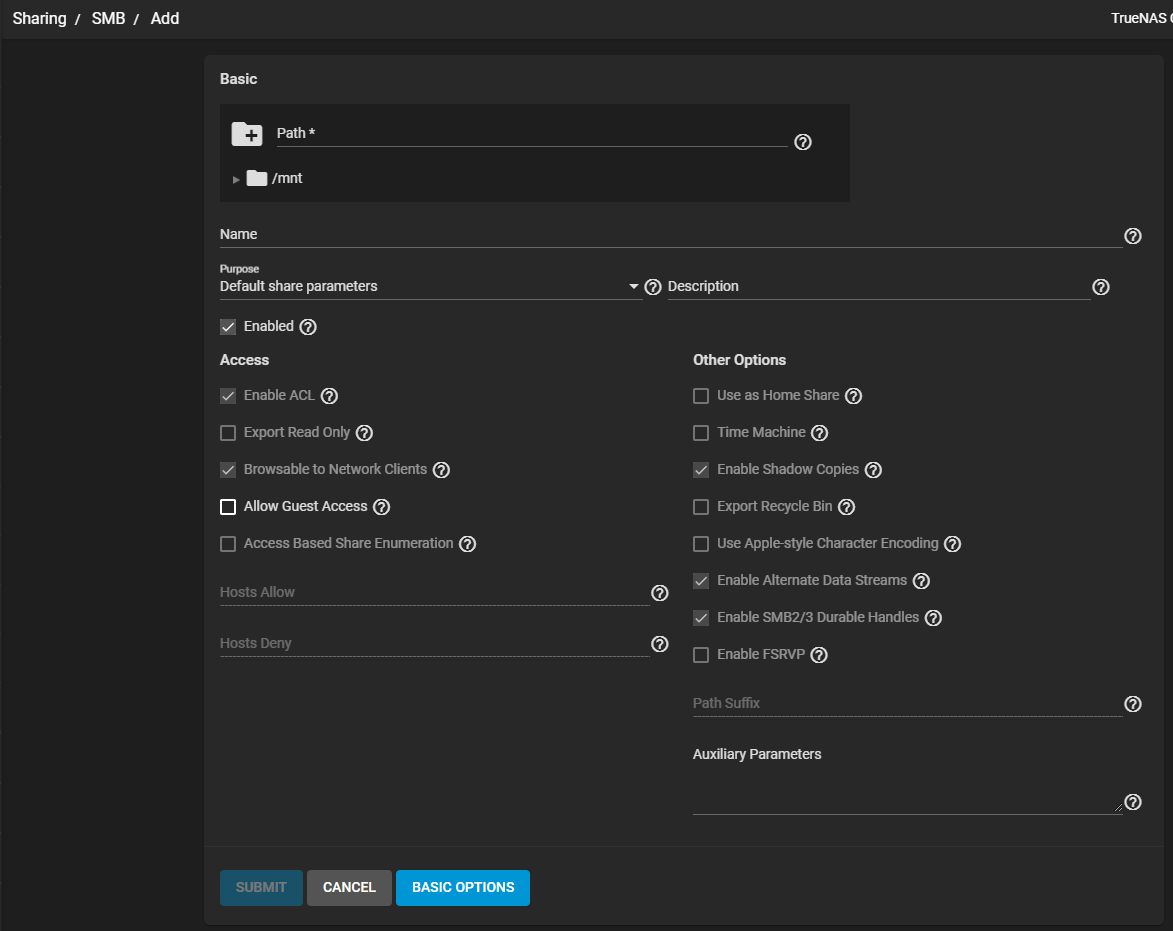Tick the Use as Home Share checkbox
1173x931 pixels.
pos(701,396)
